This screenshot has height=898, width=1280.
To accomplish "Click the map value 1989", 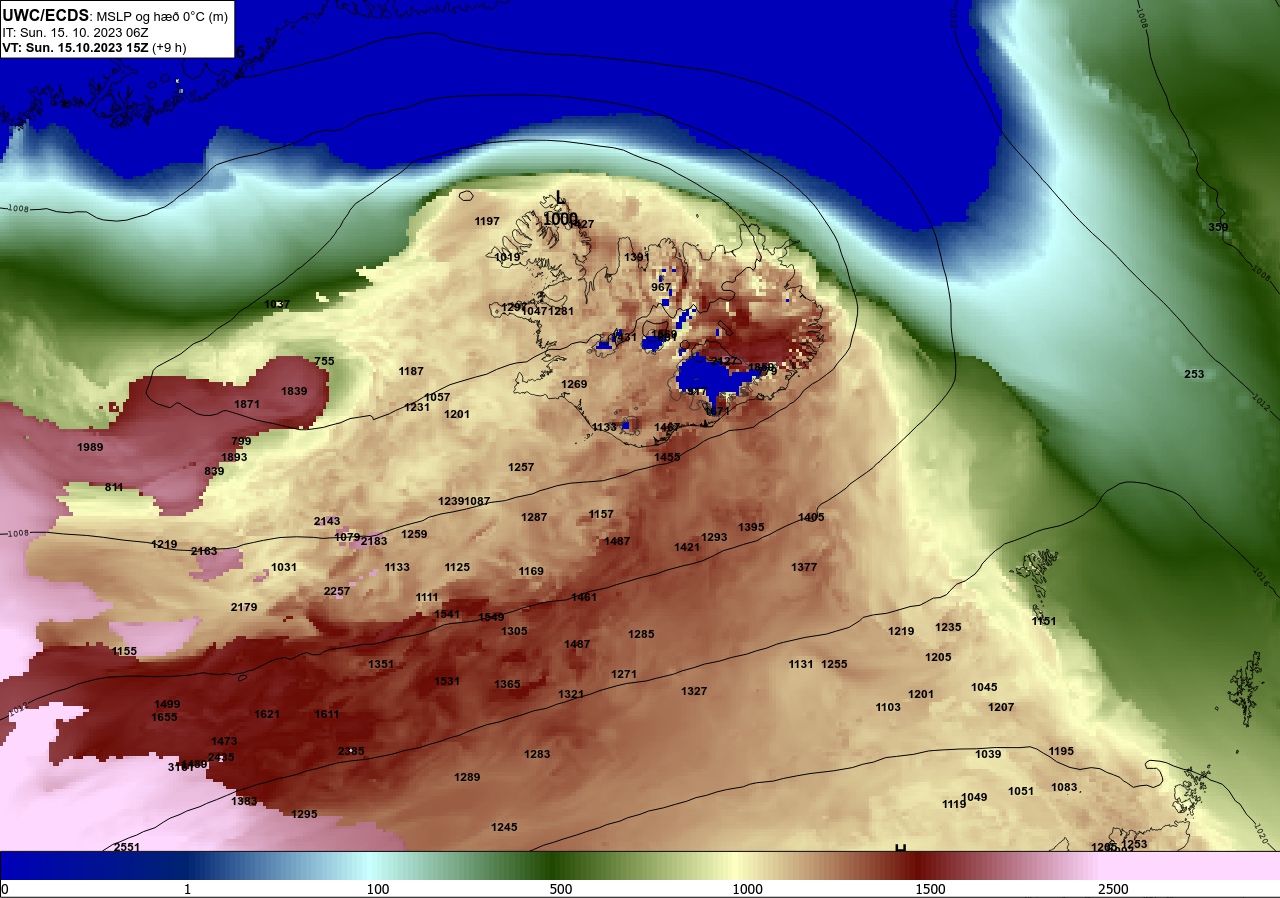I will (x=90, y=447).
